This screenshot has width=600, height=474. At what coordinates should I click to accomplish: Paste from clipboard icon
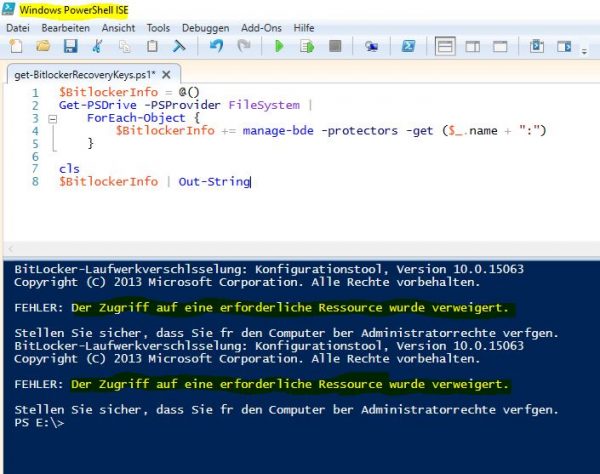152,46
